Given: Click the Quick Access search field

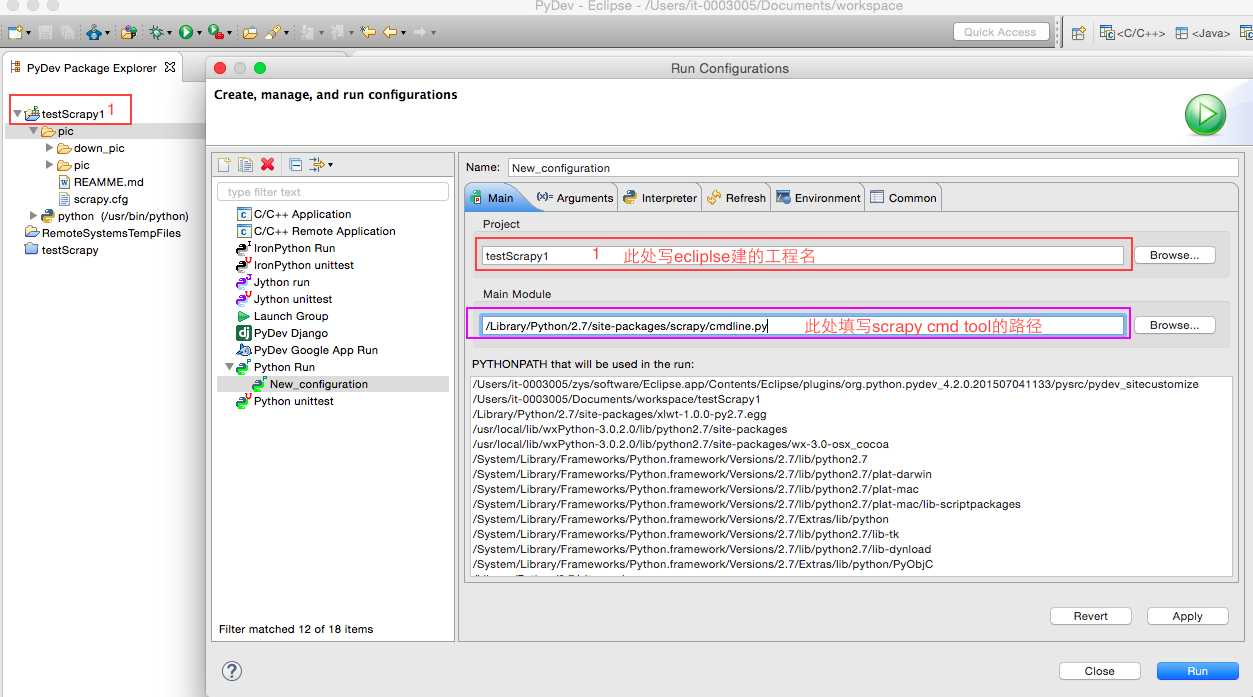Looking at the screenshot, I should (x=1001, y=32).
